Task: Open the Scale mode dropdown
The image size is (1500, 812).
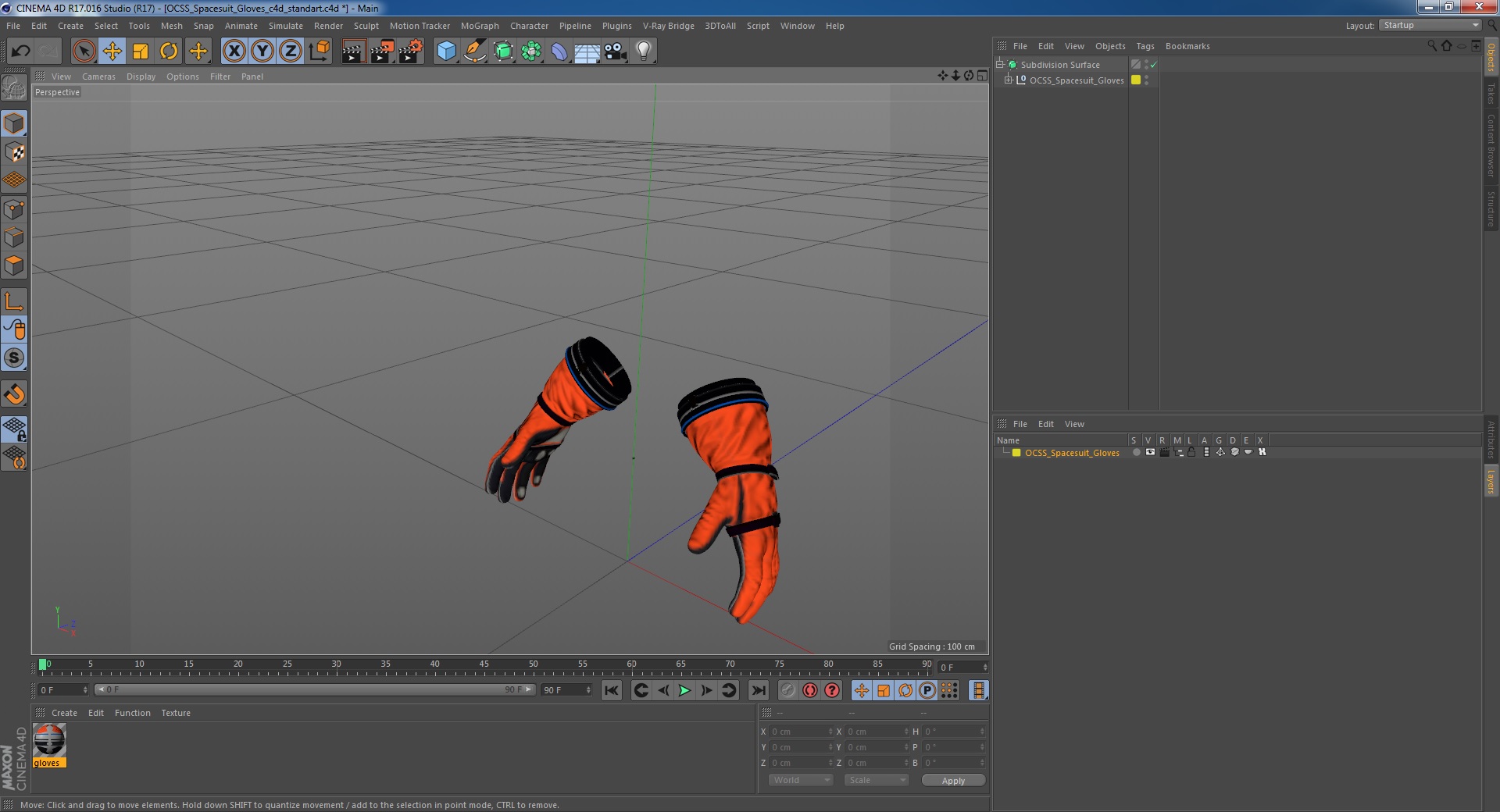Action: point(877,780)
